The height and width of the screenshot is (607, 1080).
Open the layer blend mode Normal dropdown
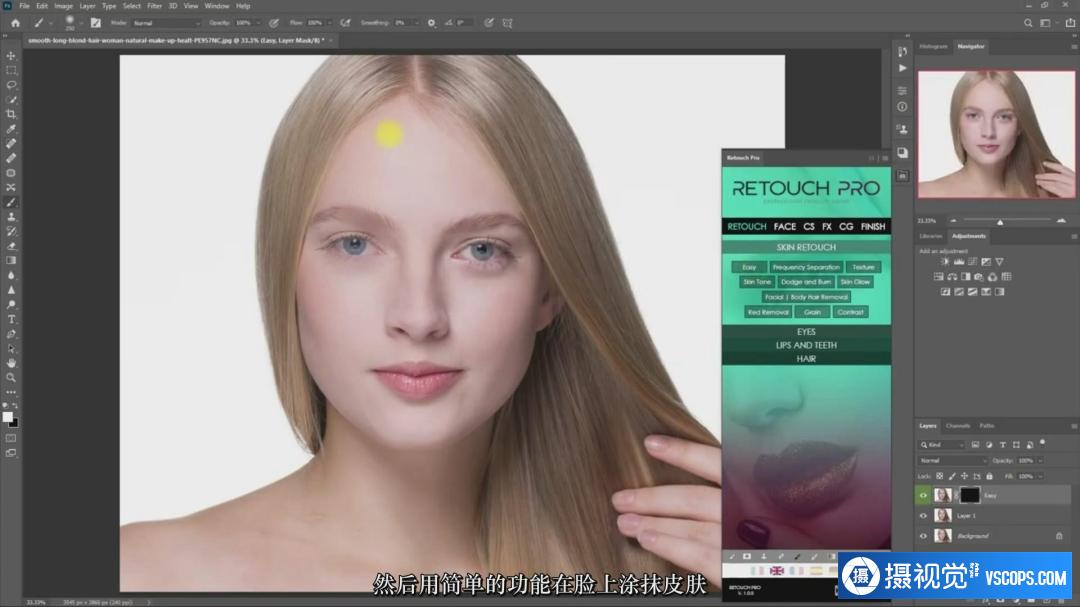pyautogui.click(x=953, y=460)
